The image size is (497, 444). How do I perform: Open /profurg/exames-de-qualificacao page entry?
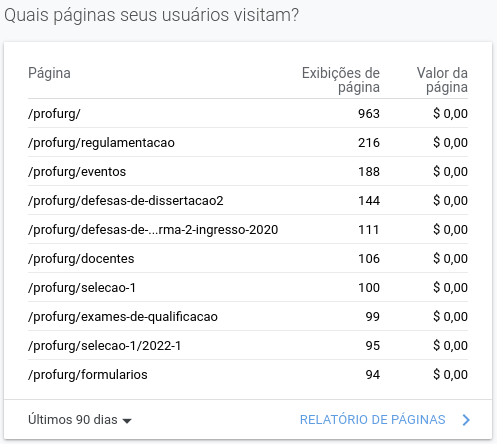click(x=123, y=317)
